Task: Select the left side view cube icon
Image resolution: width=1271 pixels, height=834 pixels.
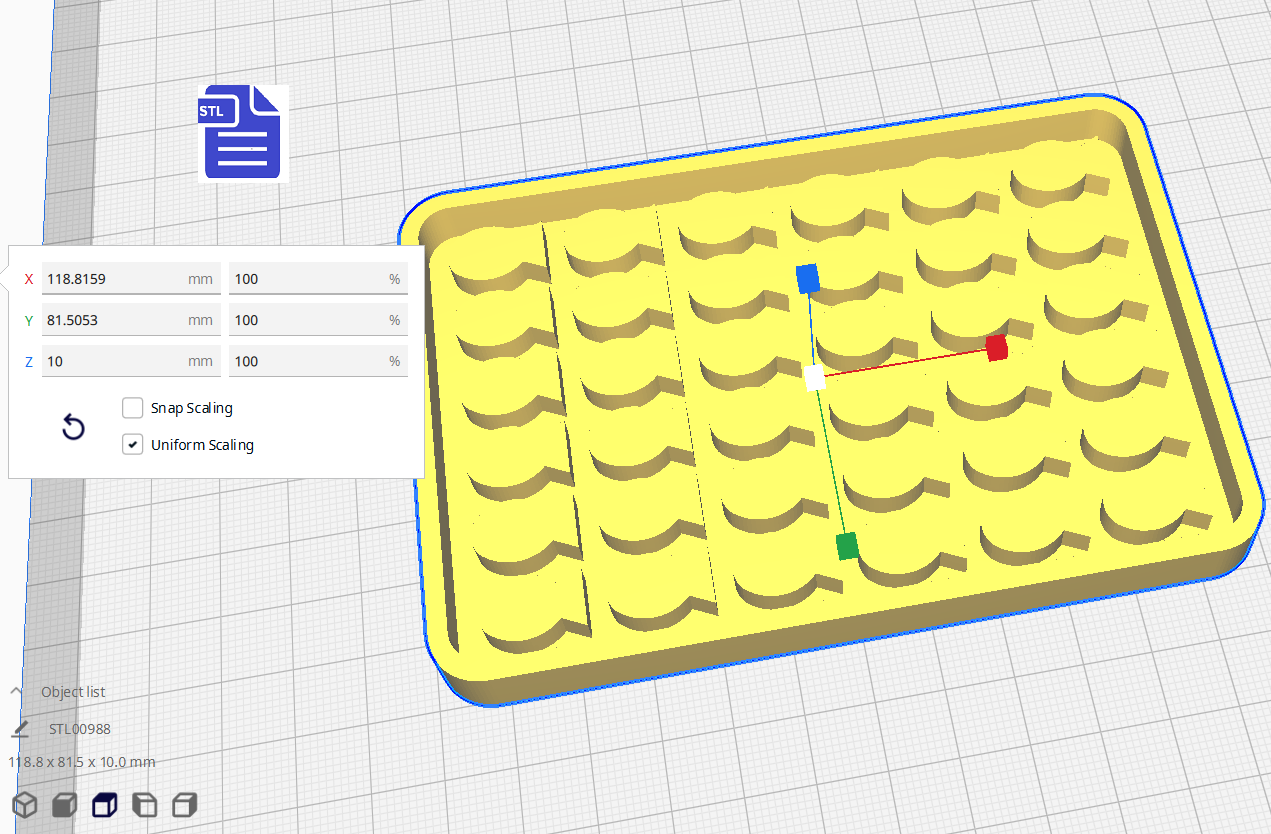Action: pos(144,804)
